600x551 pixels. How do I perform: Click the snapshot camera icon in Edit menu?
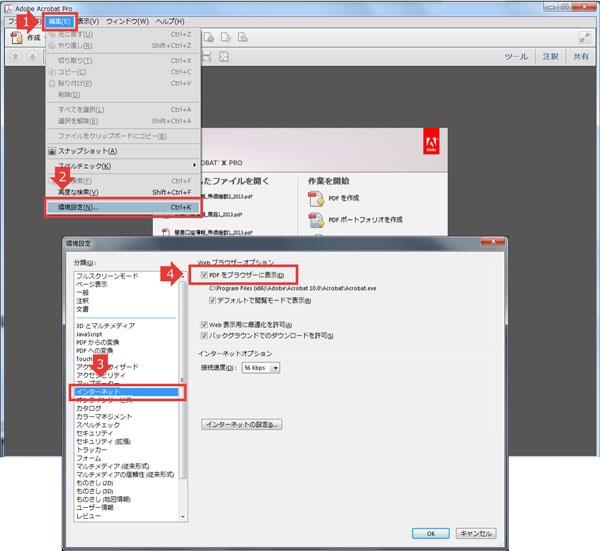point(52,151)
